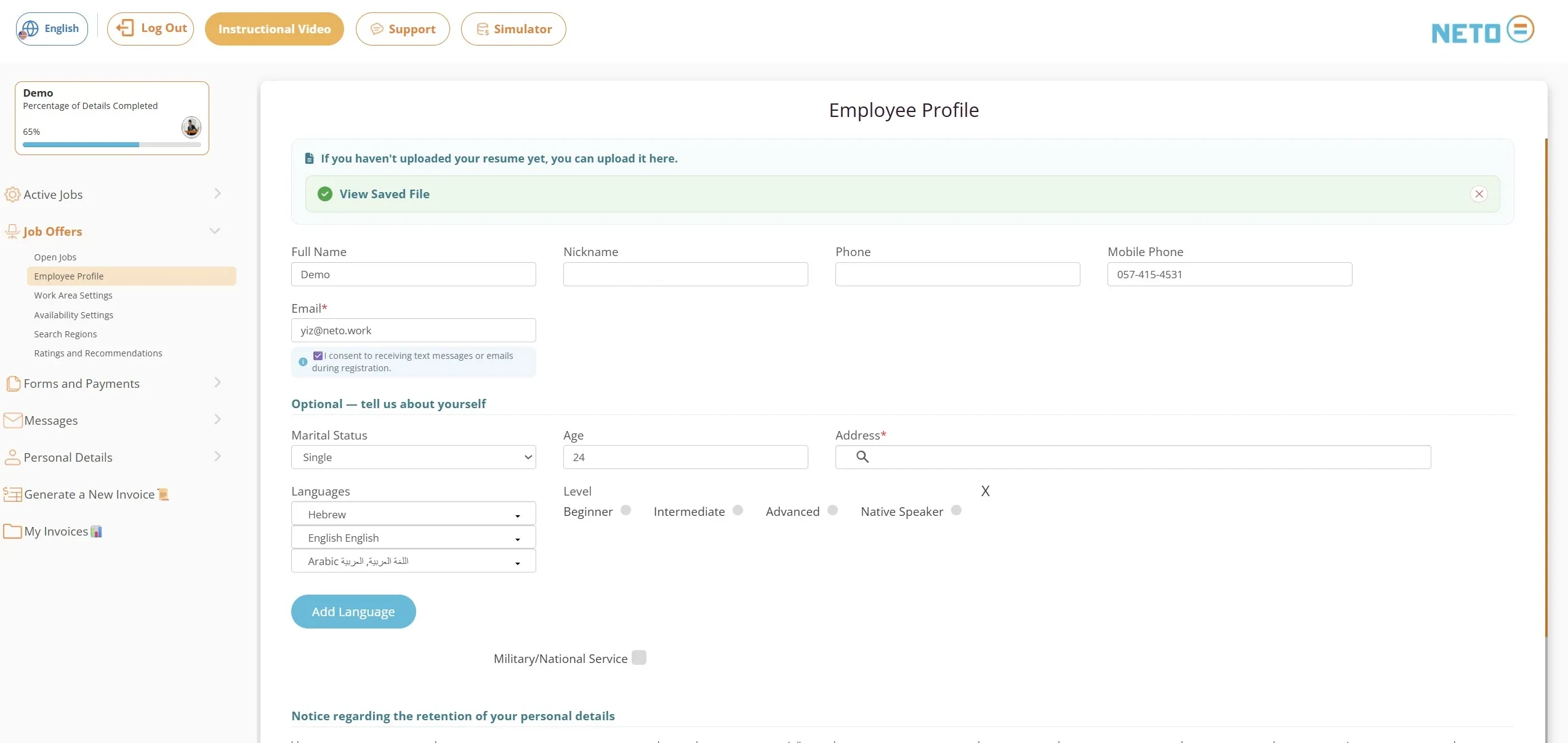Expand the Personal Details chevron
Viewport: 1568px width, 743px height.
click(x=217, y=456)
